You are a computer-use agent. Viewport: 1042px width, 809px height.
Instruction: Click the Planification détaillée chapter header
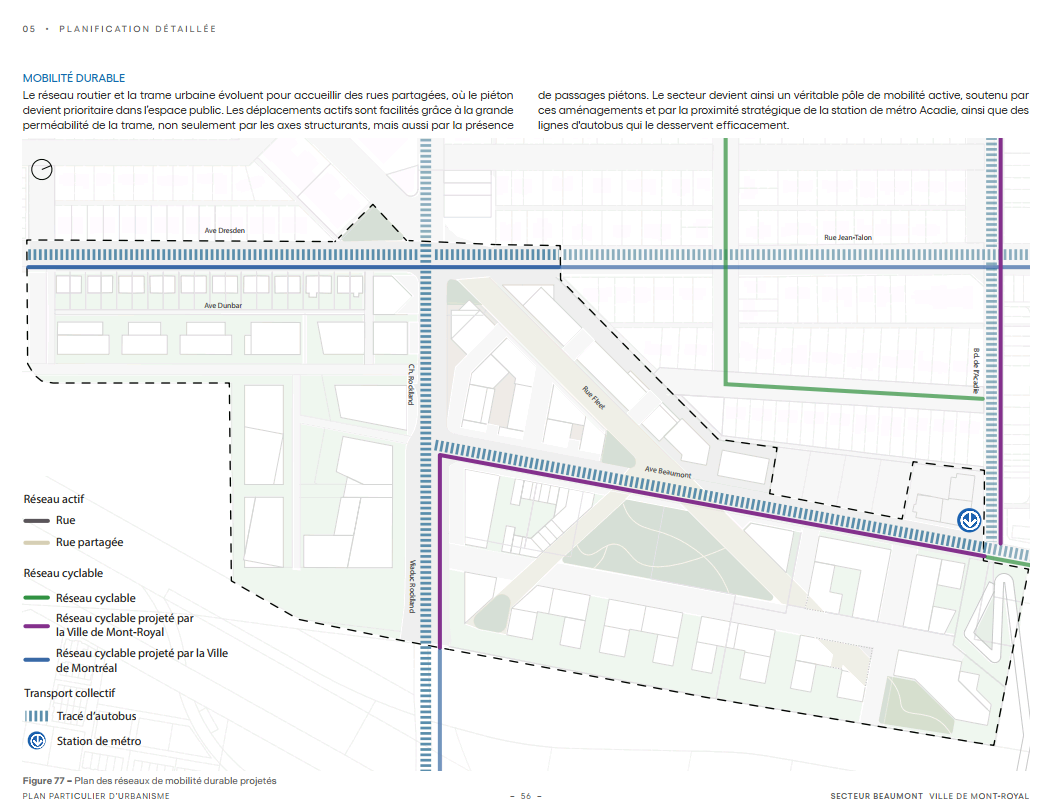pos(137,29)
